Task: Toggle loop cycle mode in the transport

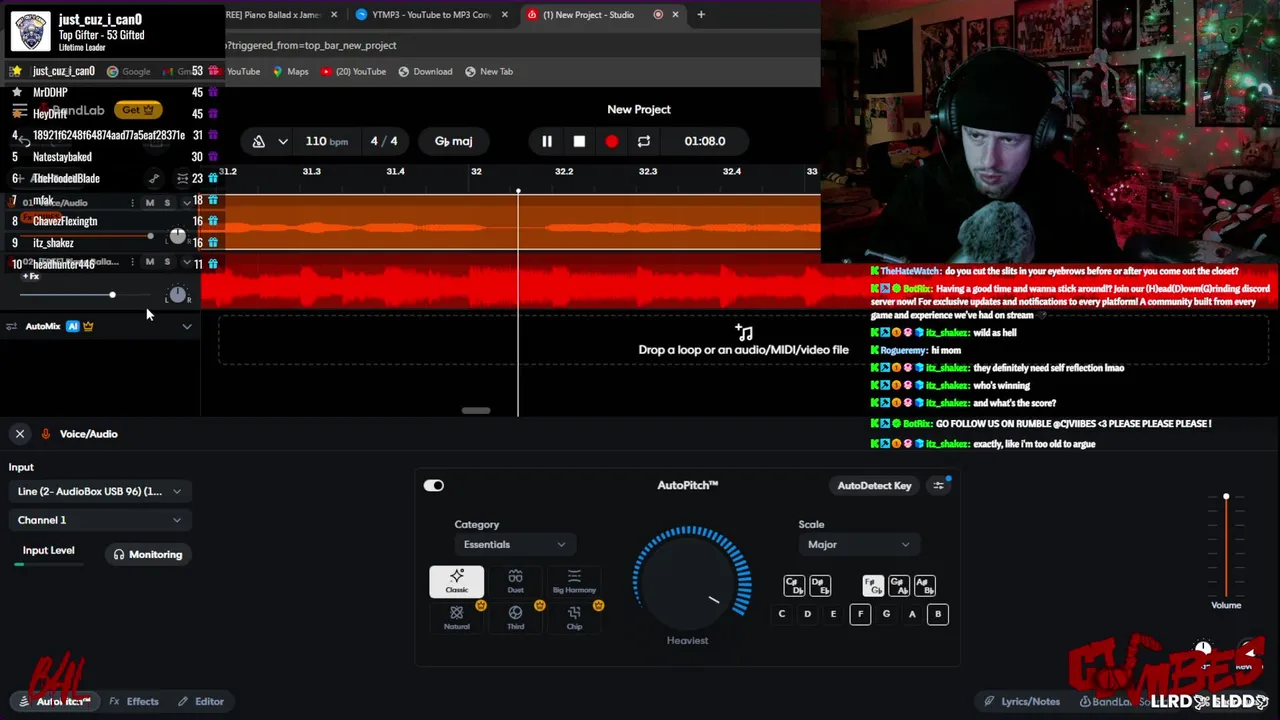Action: point(644,141)
